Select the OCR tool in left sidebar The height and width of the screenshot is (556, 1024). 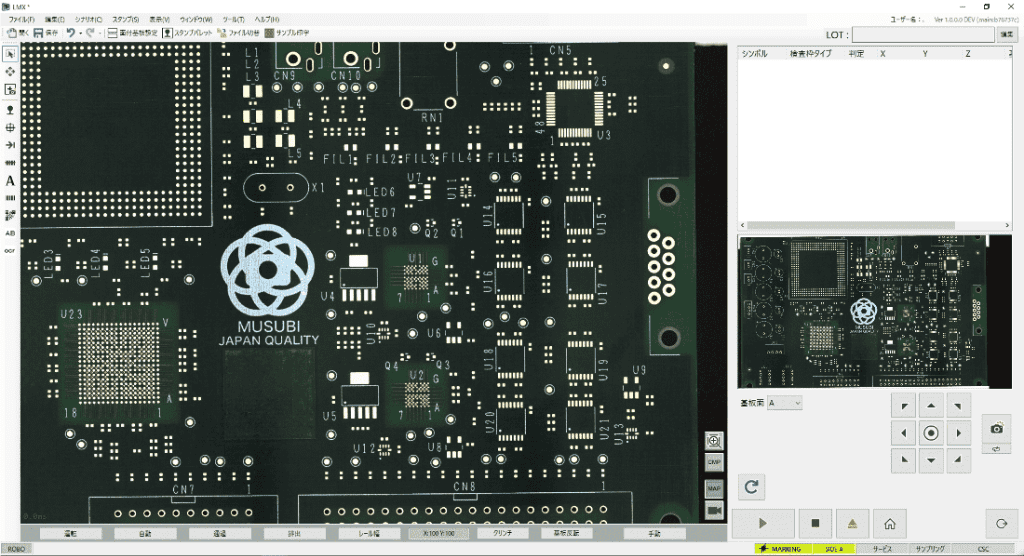[10, 250]
